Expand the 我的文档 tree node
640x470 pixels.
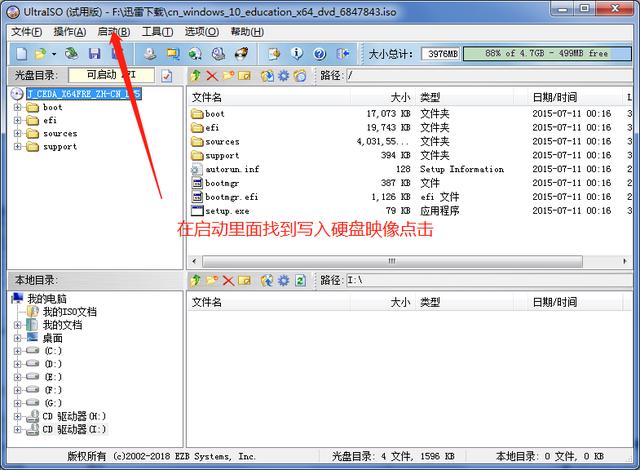[x=17, y=325]
